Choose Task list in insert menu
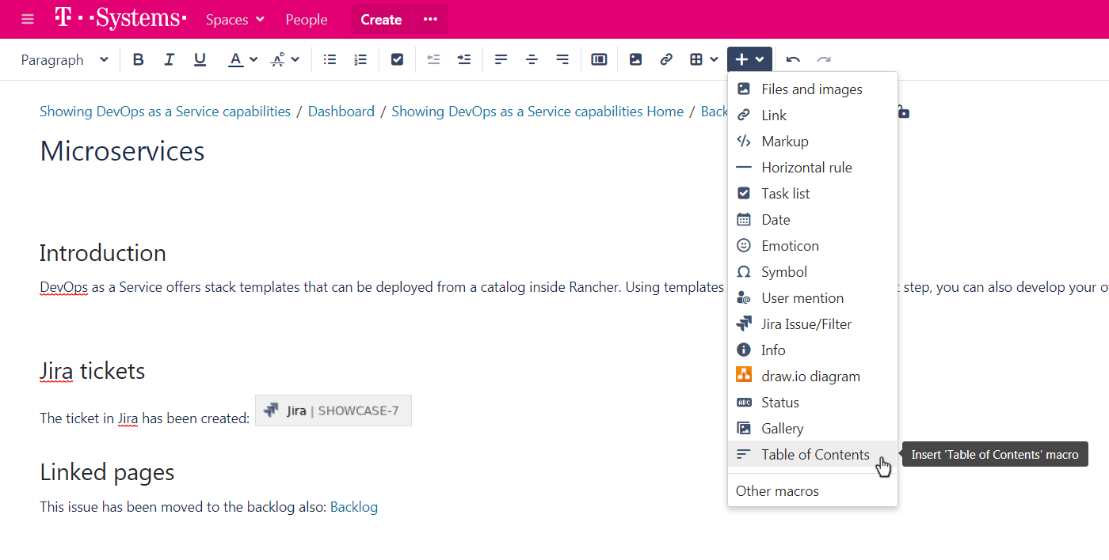Screen dimensions: 1109x560 pos(813,194)
